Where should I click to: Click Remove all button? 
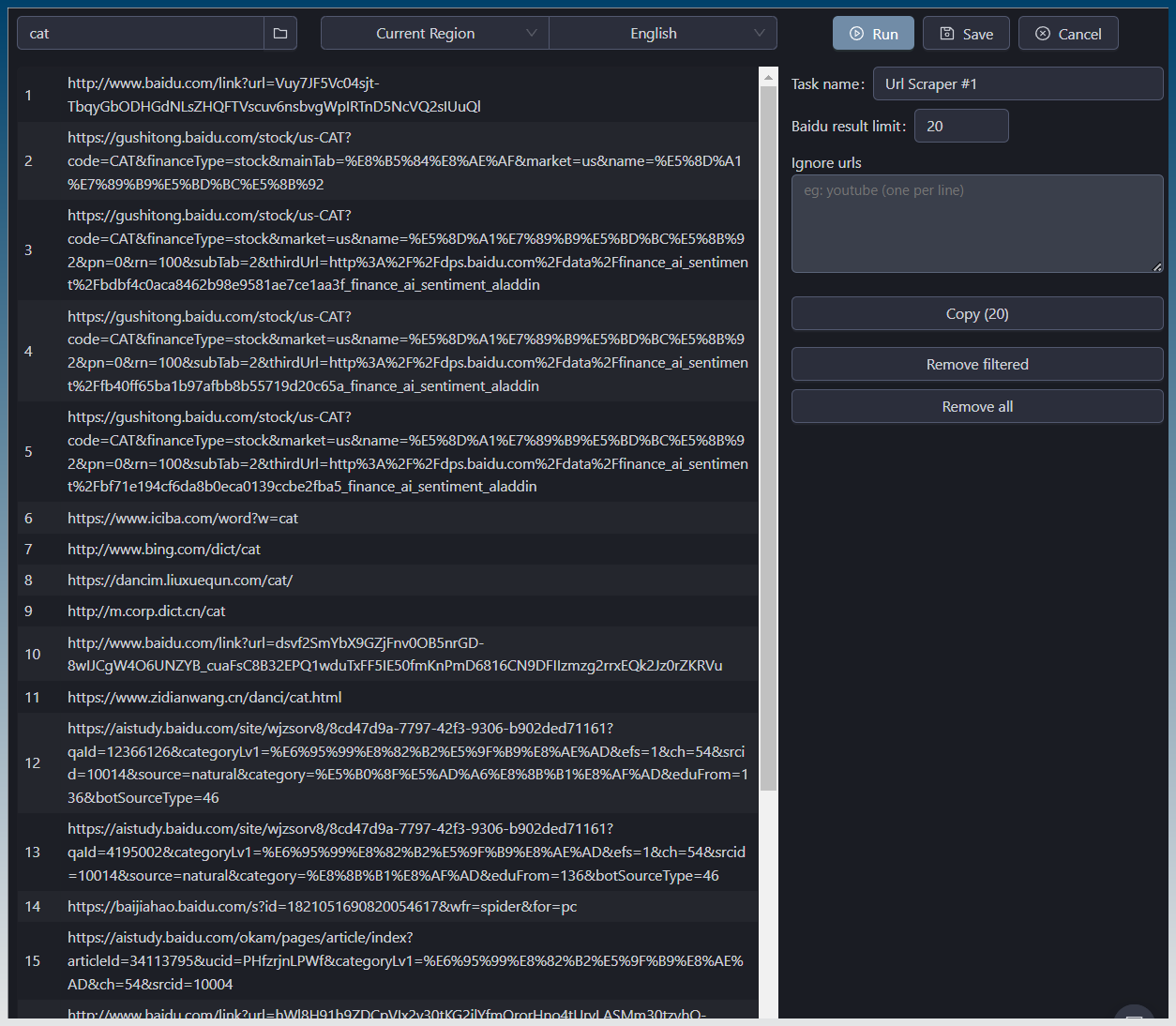pyautogui.click(x=976, y=407)
